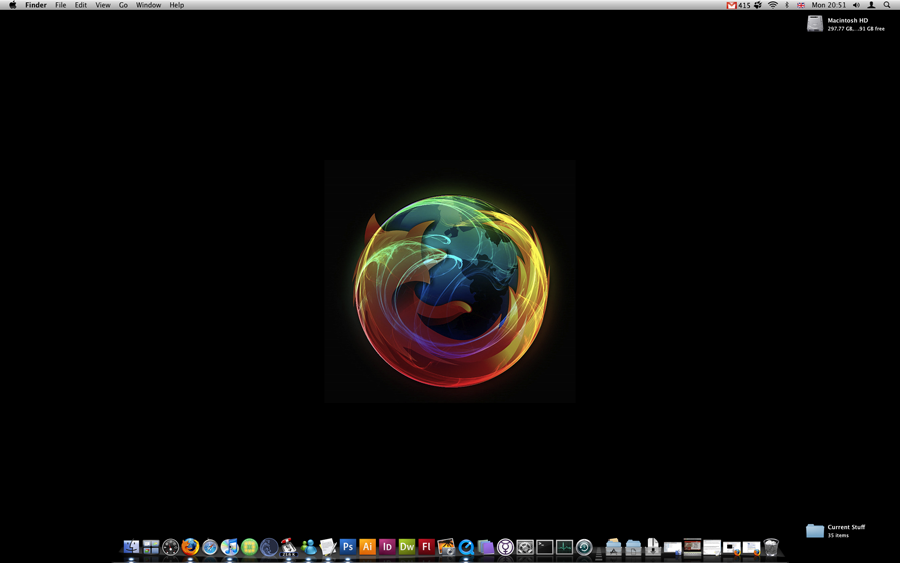
Task: Open the File menu
Action: point(60,5)
